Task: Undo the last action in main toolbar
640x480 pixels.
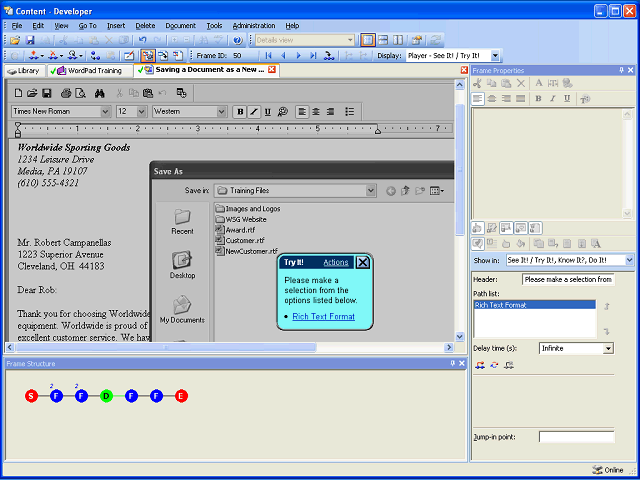Action: [142, 40]
